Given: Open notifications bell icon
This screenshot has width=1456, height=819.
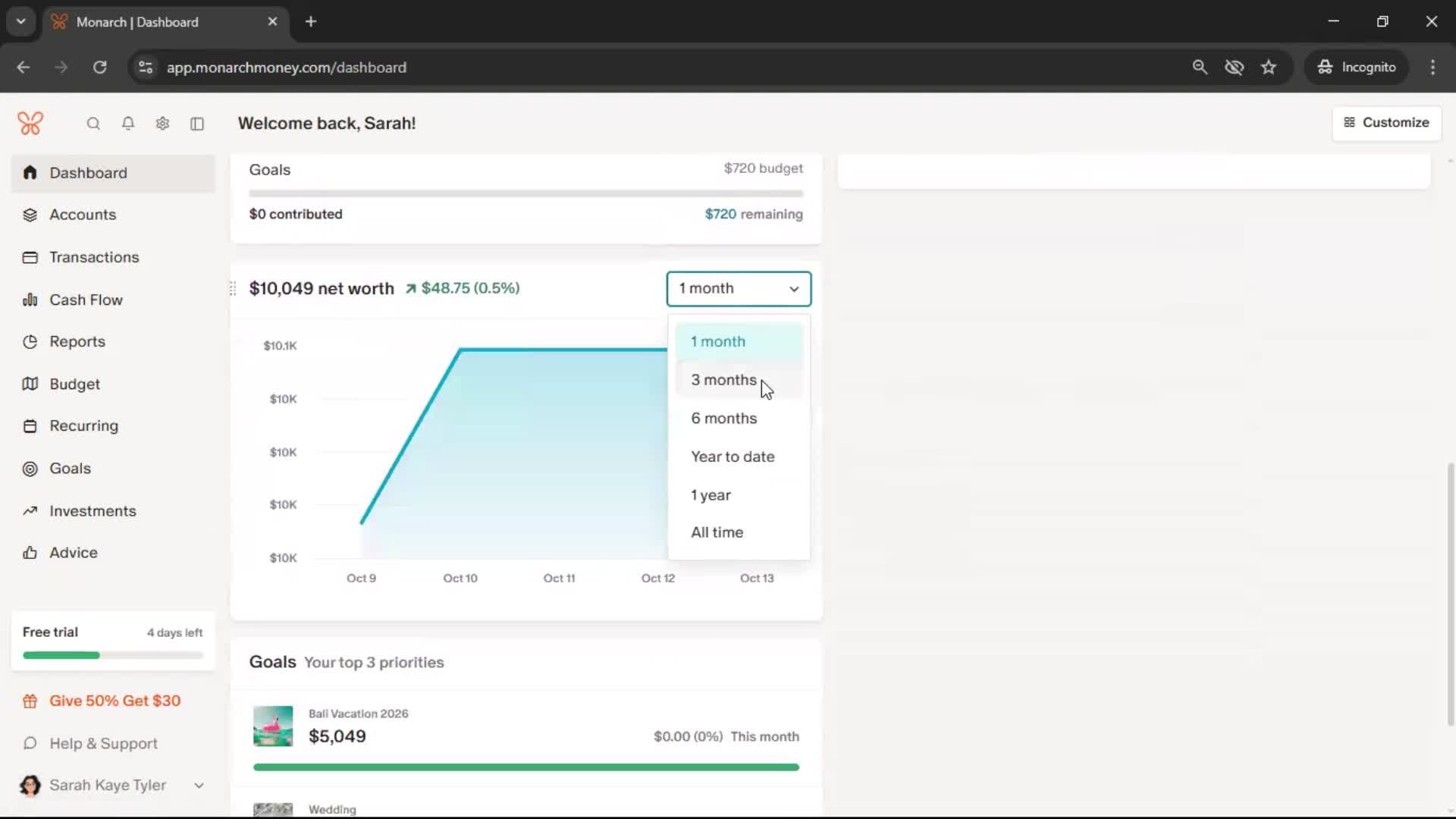Looking at the screenshot, I should point(128,124).
